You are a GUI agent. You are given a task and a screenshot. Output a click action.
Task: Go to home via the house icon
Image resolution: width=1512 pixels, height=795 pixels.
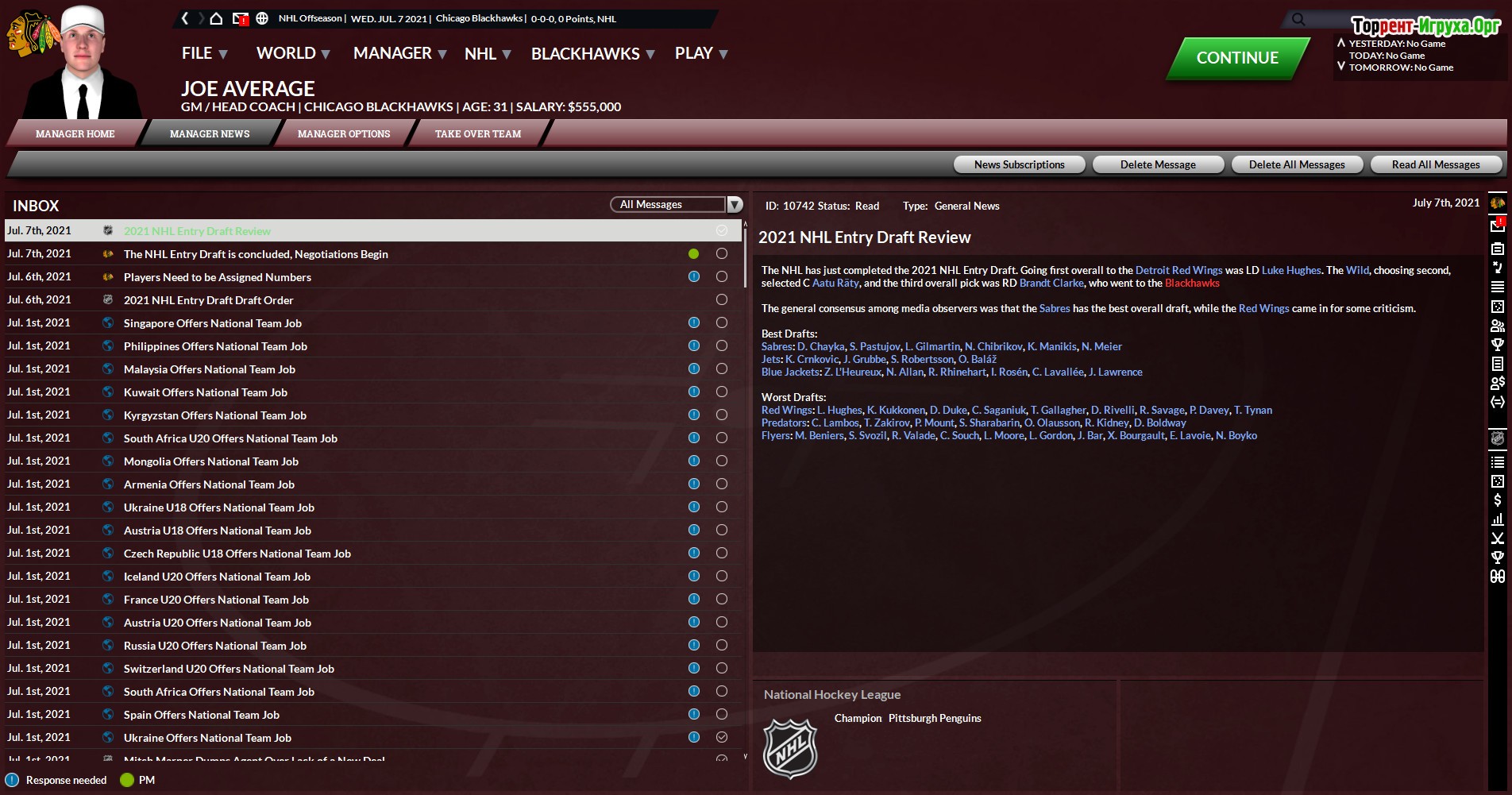(x=216, y=18)
